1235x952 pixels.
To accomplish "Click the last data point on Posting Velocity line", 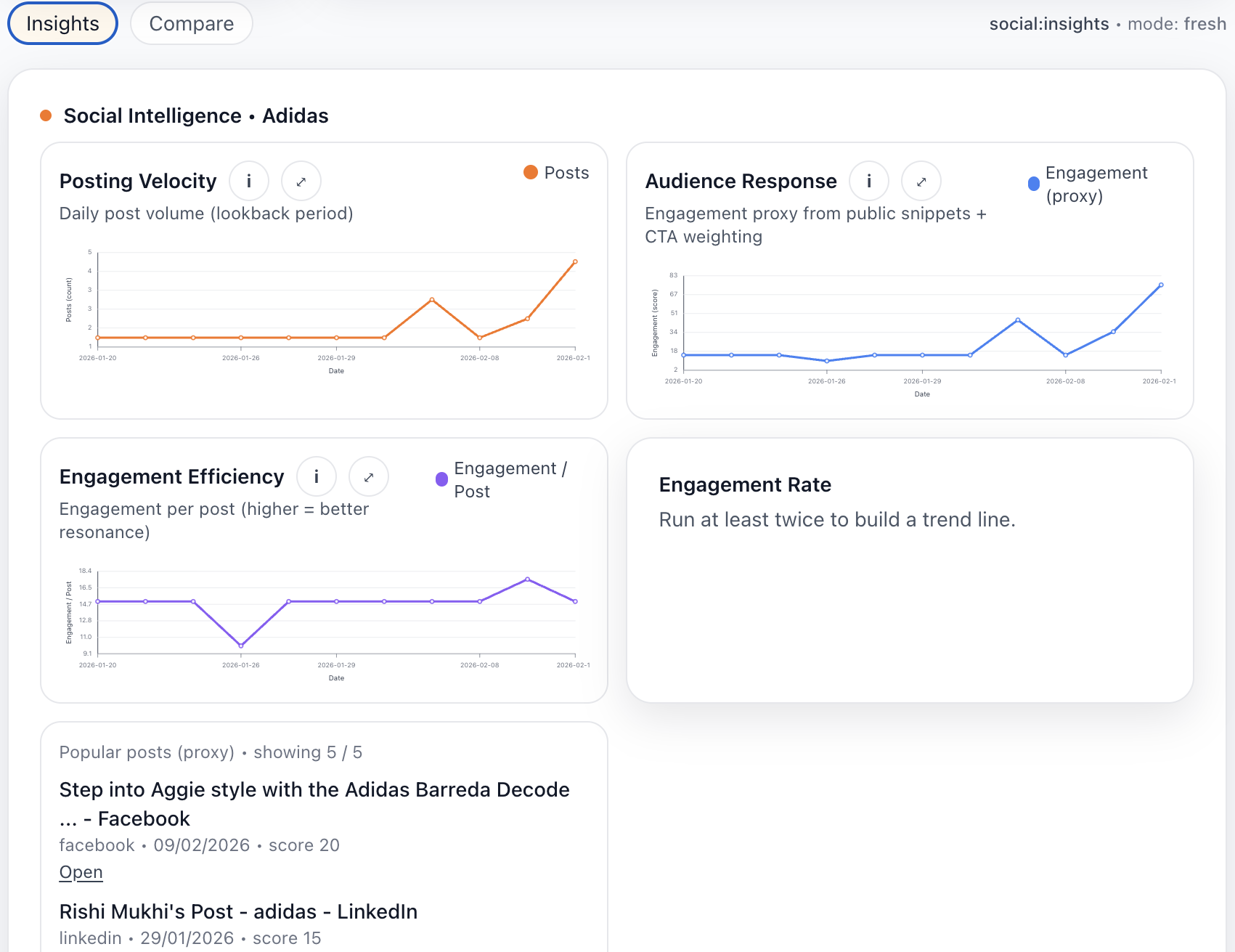I will pos(575,262).
